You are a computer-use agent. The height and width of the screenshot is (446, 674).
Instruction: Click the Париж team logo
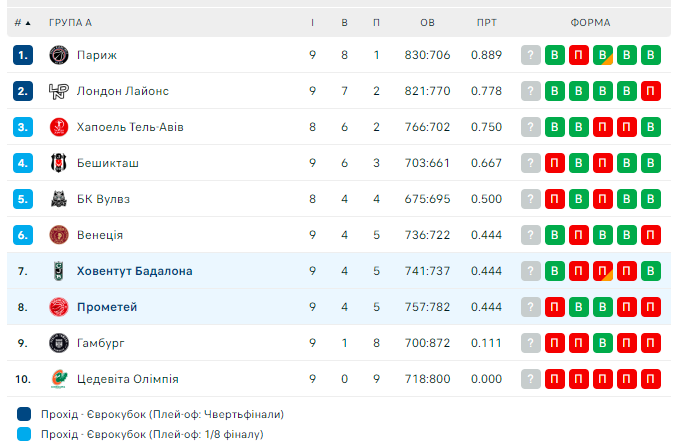(x=58, y=55)
